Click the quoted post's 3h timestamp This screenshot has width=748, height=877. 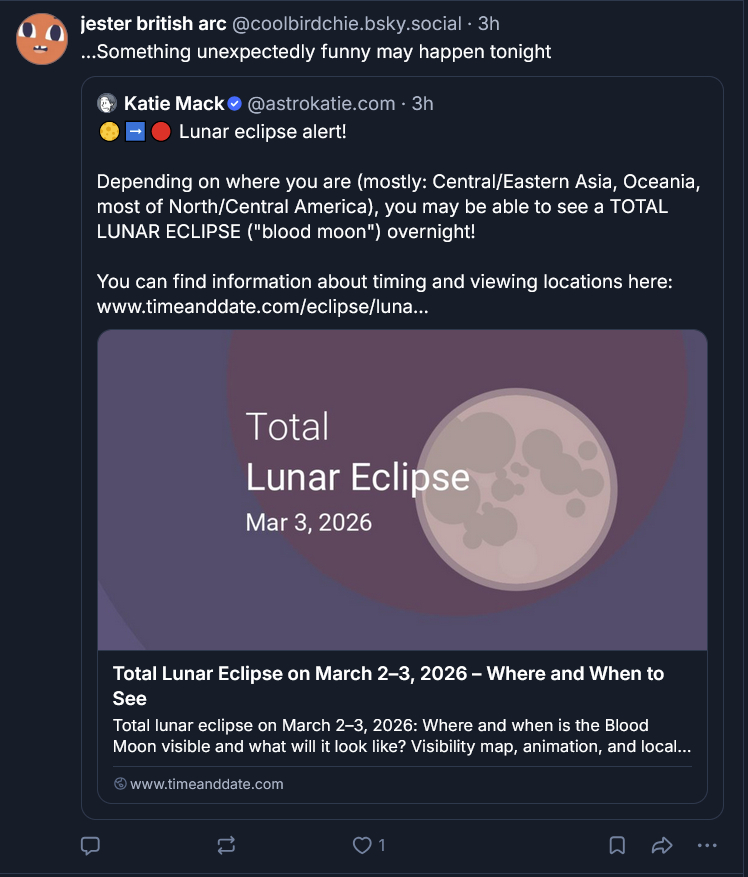tap(423, 103)
